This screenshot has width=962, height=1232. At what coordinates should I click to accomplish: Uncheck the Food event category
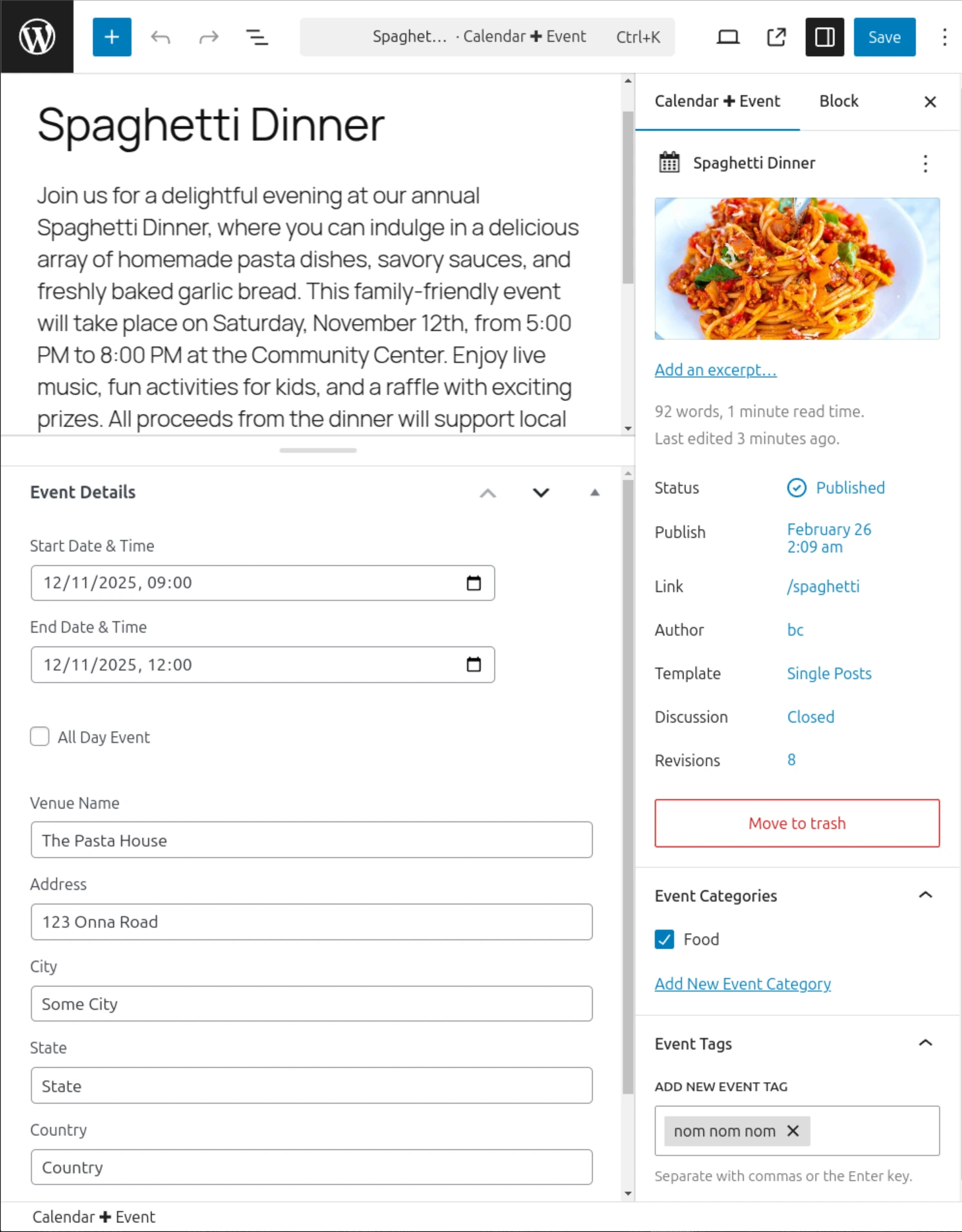pos(664,939)
